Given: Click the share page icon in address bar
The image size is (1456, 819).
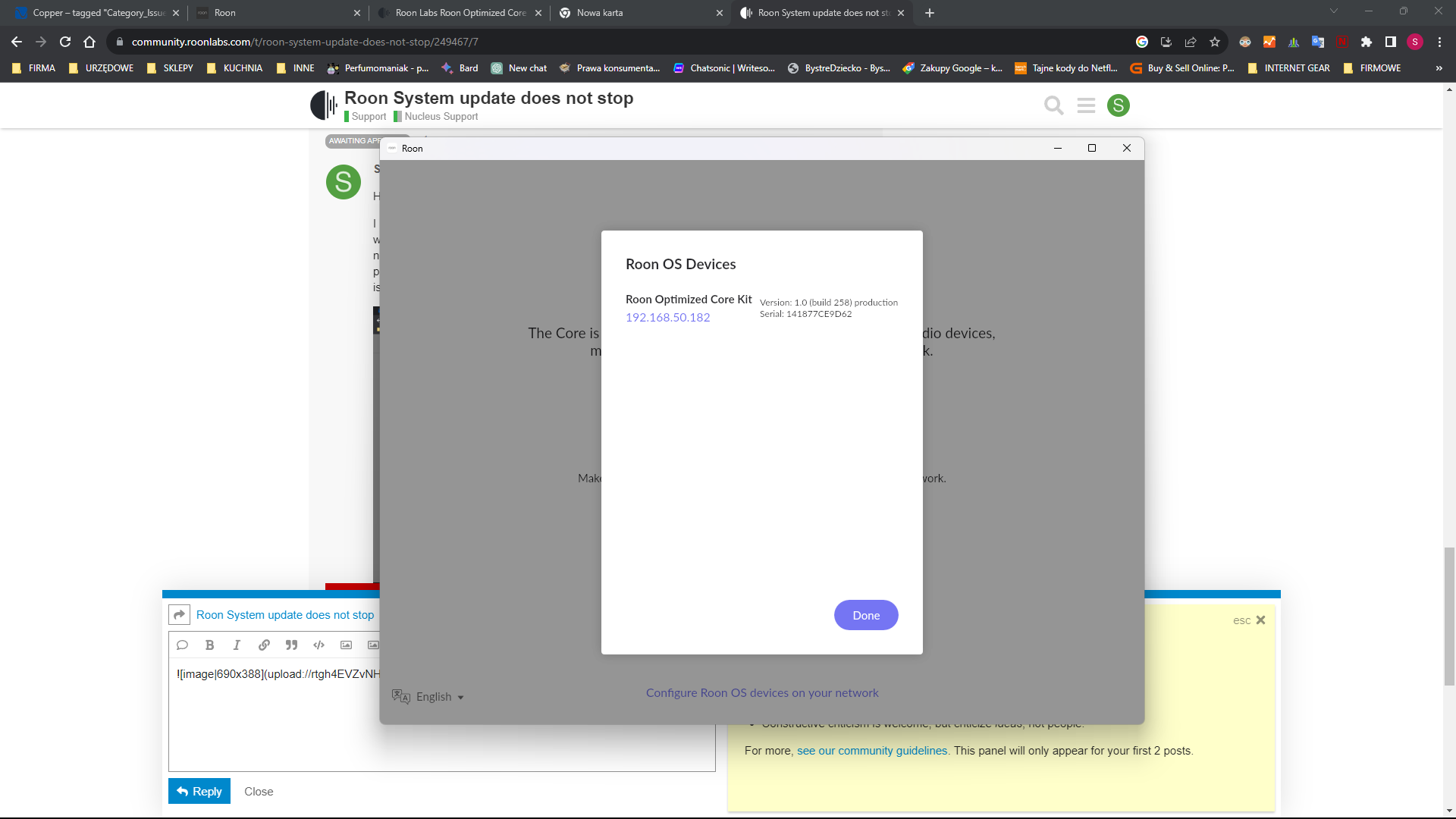Looking at the screenshot, I should coord(1191,42).
